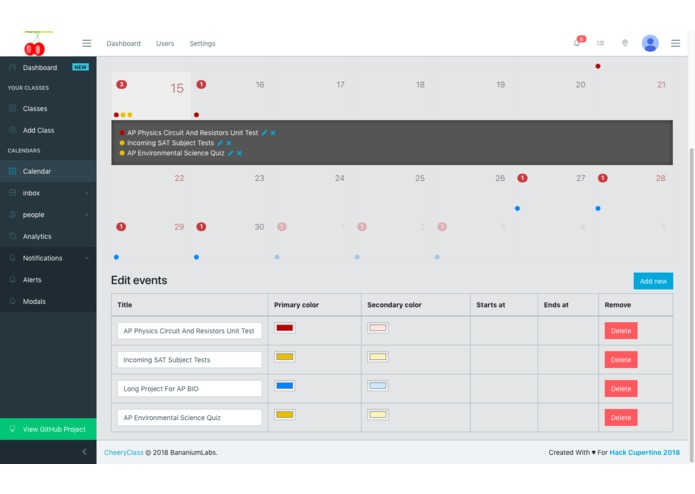Delete the Incoming SAT Subject Tests row
The image size is (695, 494).
click(x=621, y=360)
